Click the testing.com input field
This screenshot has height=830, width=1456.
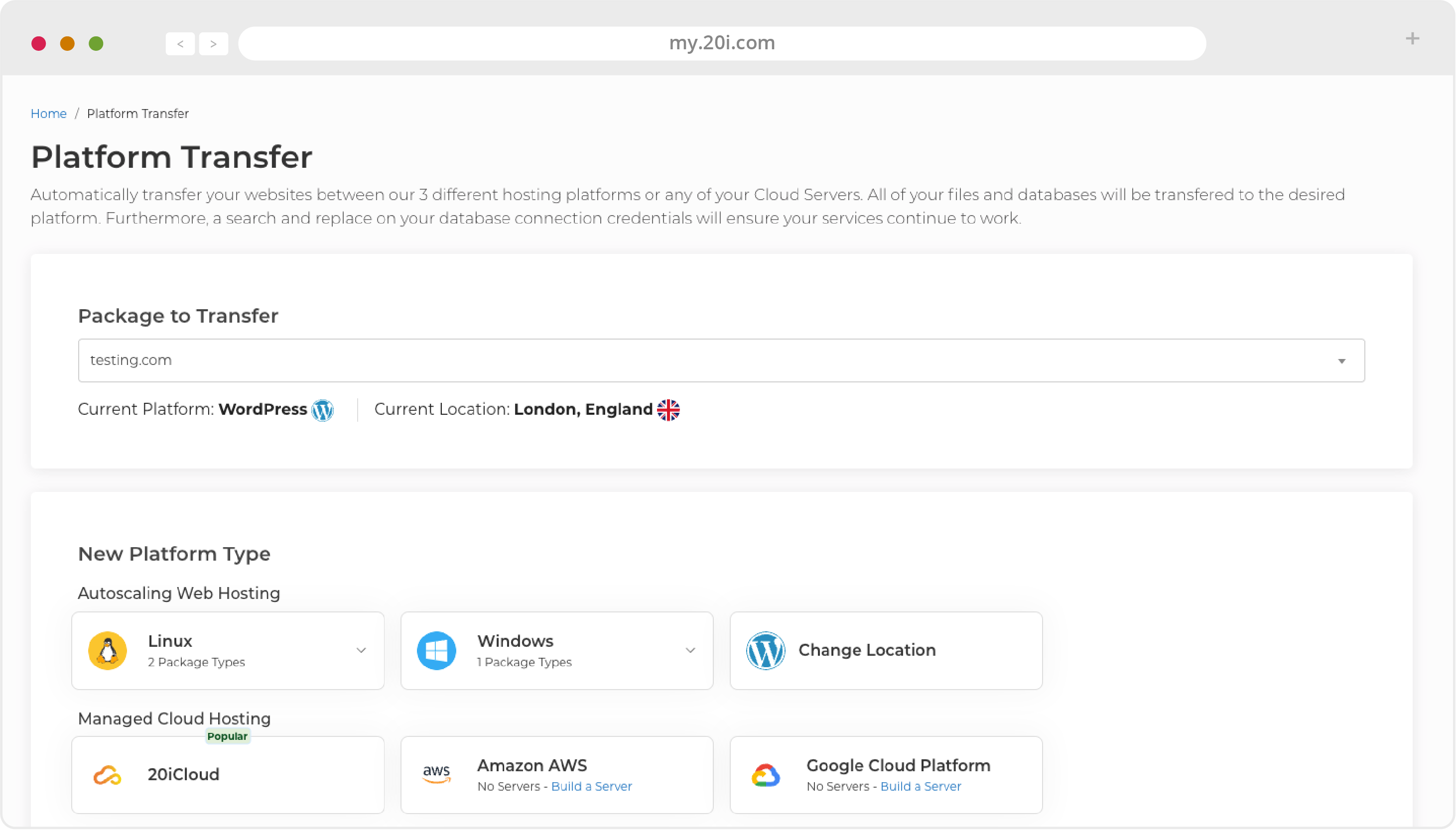[721, 360]
